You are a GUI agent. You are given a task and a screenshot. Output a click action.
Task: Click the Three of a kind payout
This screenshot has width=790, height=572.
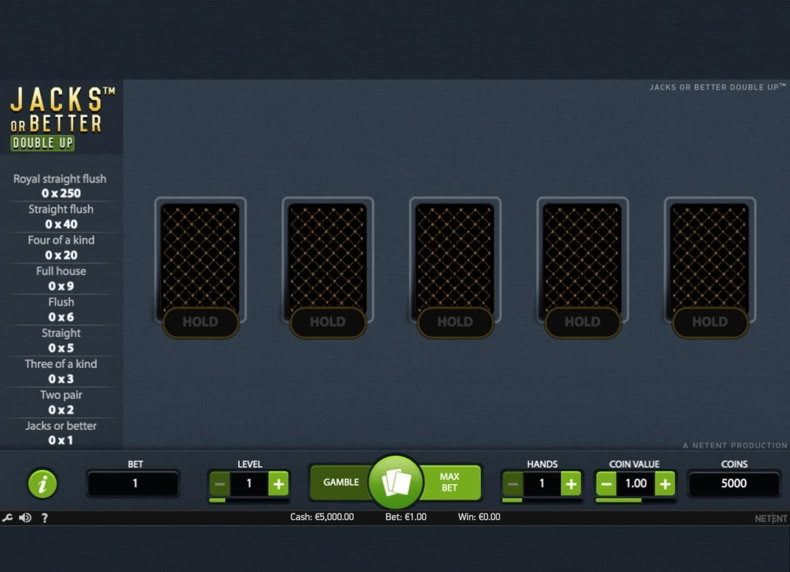pos(60,371)
